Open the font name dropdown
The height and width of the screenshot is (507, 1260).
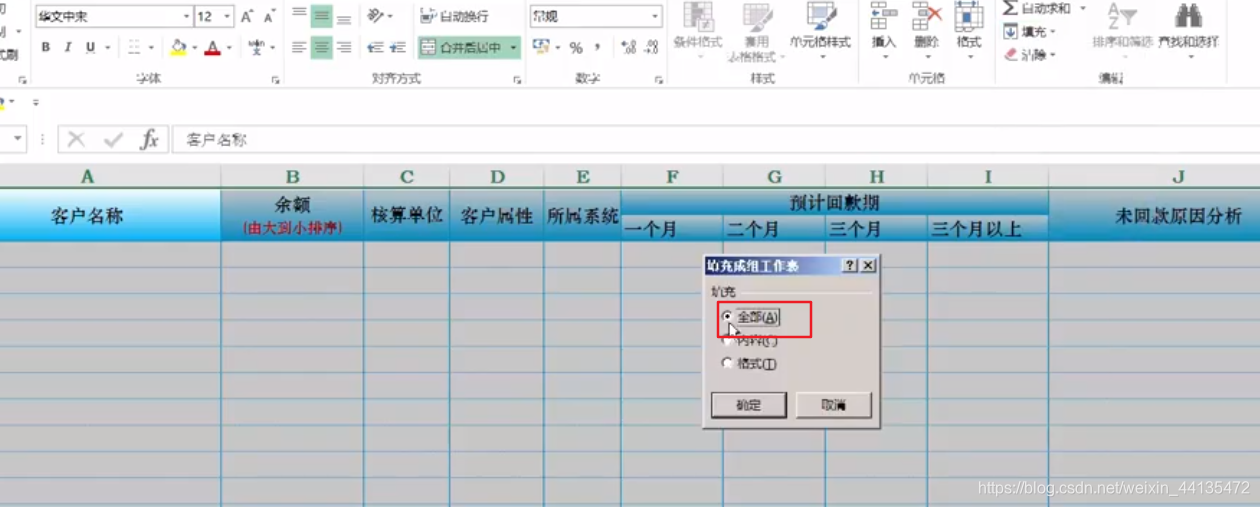pyautogui.click(x=186, y=17)
